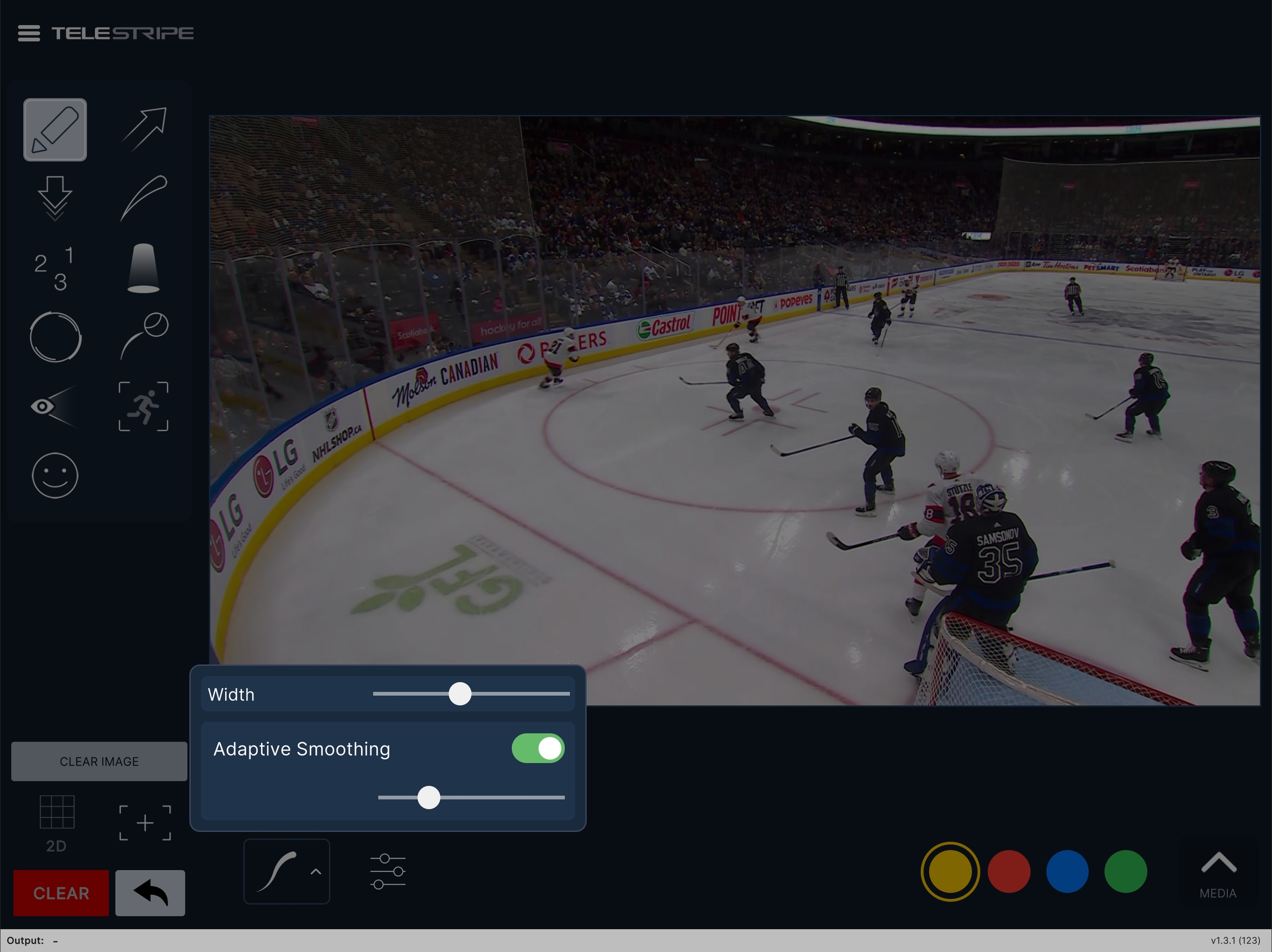
Task: Turn off Adaptive Smoothing switch
Action: (538, 748)
